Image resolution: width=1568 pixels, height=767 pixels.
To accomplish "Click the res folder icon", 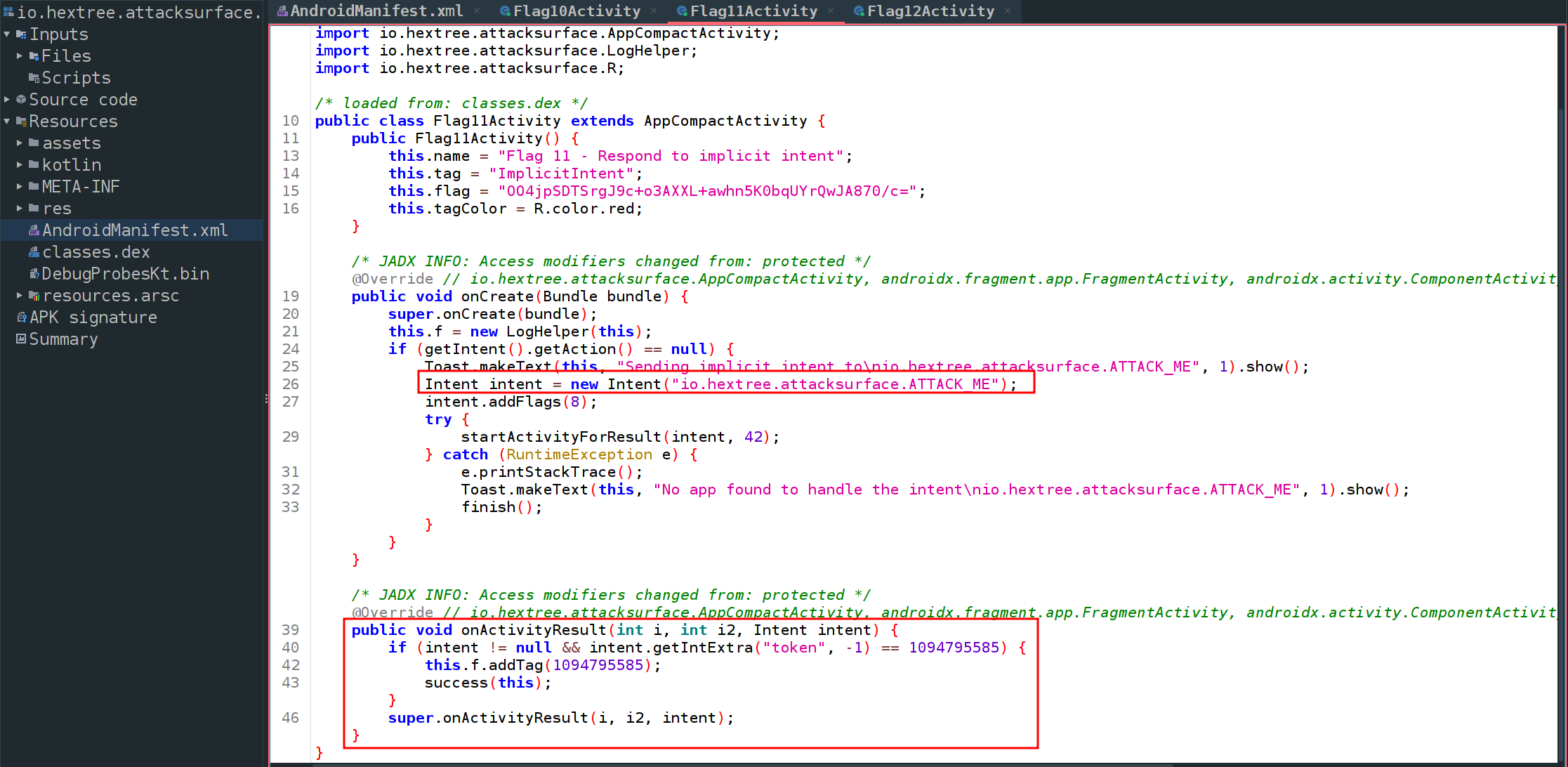I will pyautogui.click(x=34, y=208).
